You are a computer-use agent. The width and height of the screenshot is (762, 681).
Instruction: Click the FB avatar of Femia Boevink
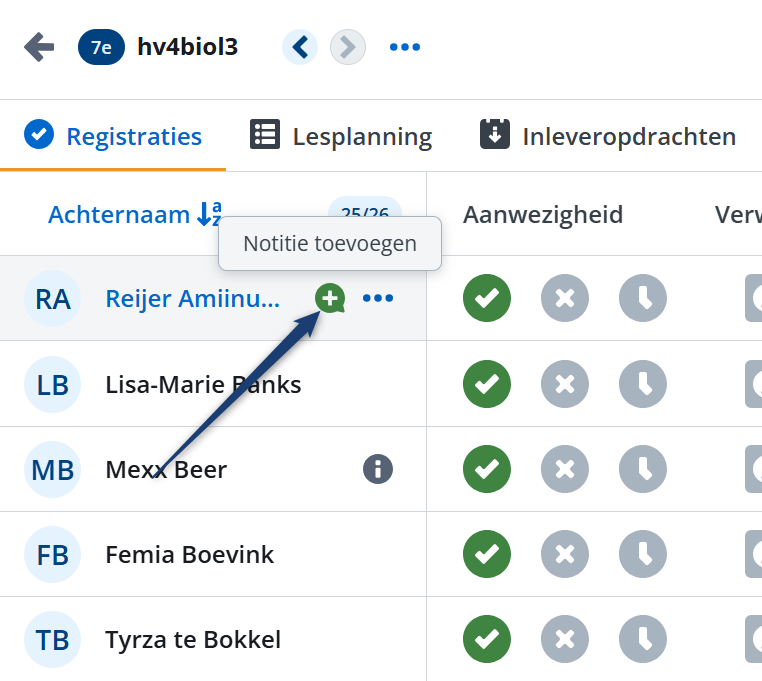coord(52,554)
